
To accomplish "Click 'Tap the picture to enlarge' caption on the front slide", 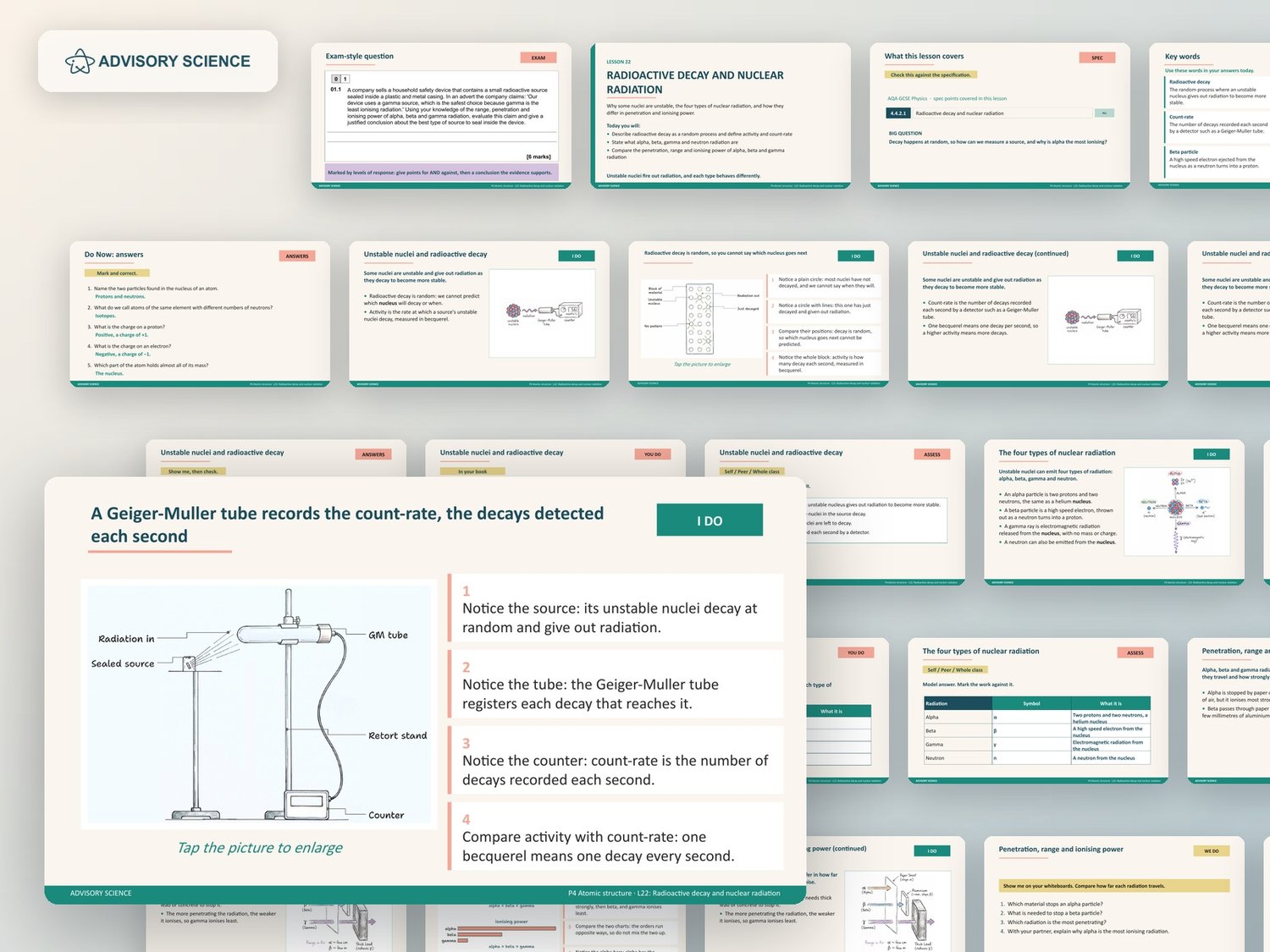I will (x=260, y=848).
